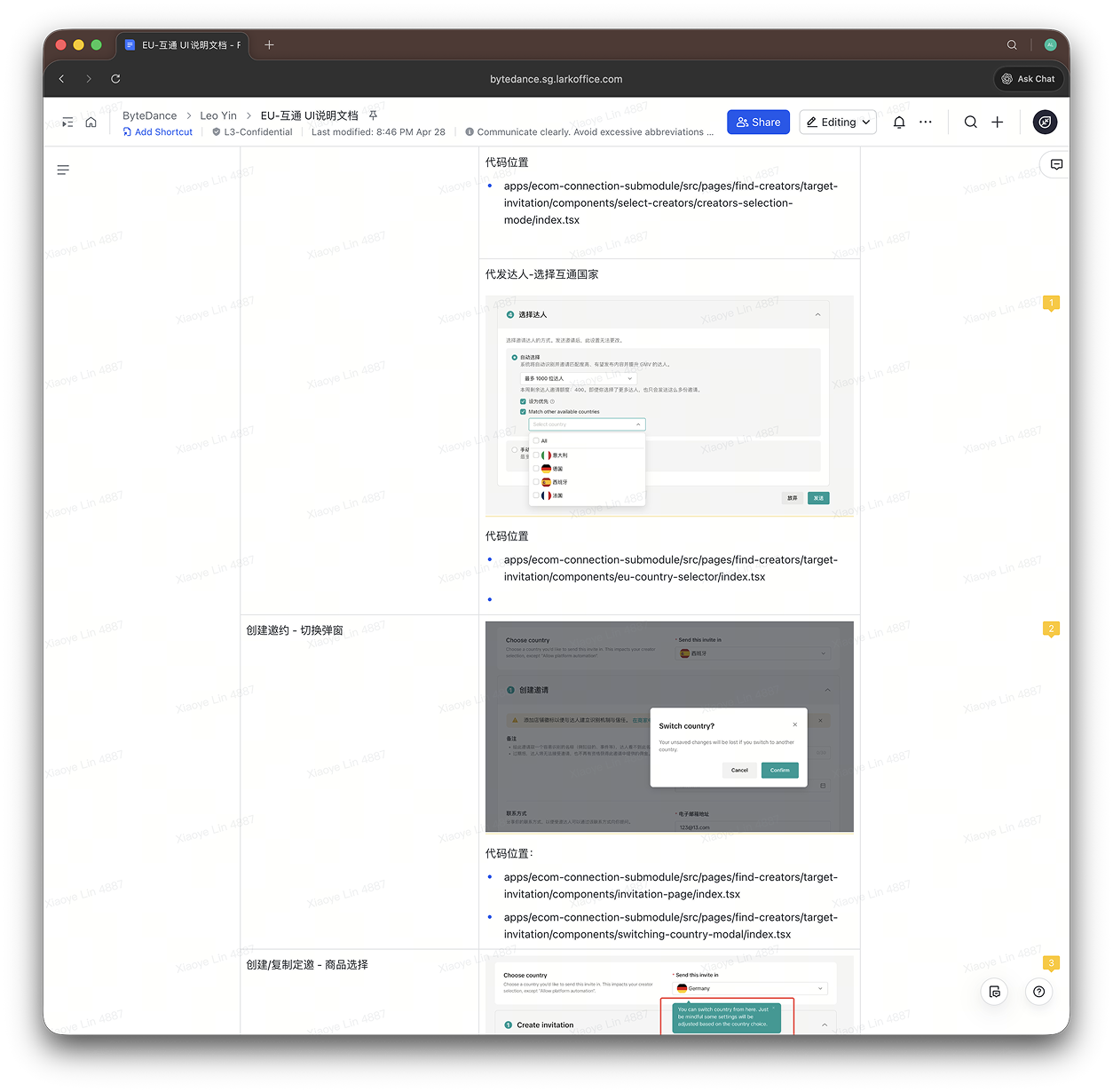
Task: Open the browser's search icon near the account avatar
Action: [1012, 45]
